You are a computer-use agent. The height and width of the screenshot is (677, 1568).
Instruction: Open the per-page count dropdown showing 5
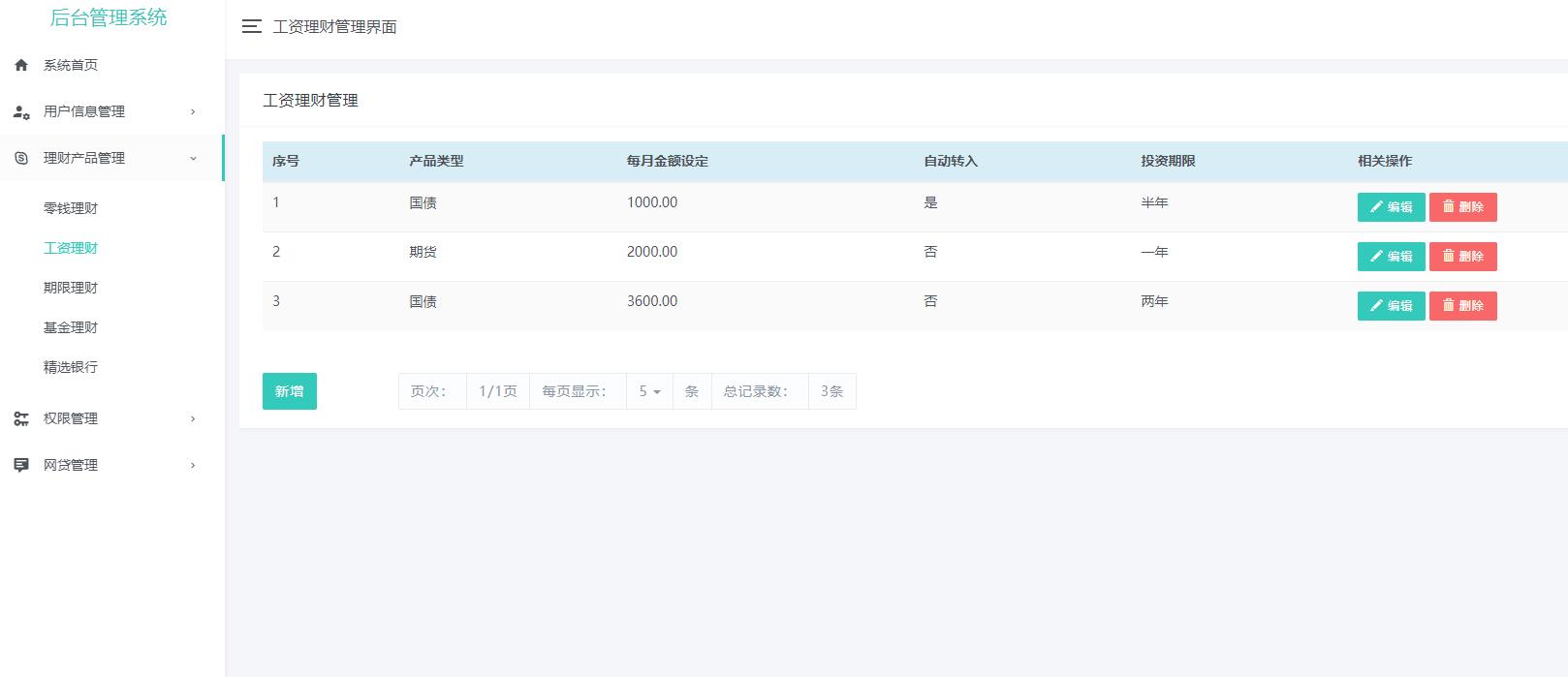click(649, 391)
